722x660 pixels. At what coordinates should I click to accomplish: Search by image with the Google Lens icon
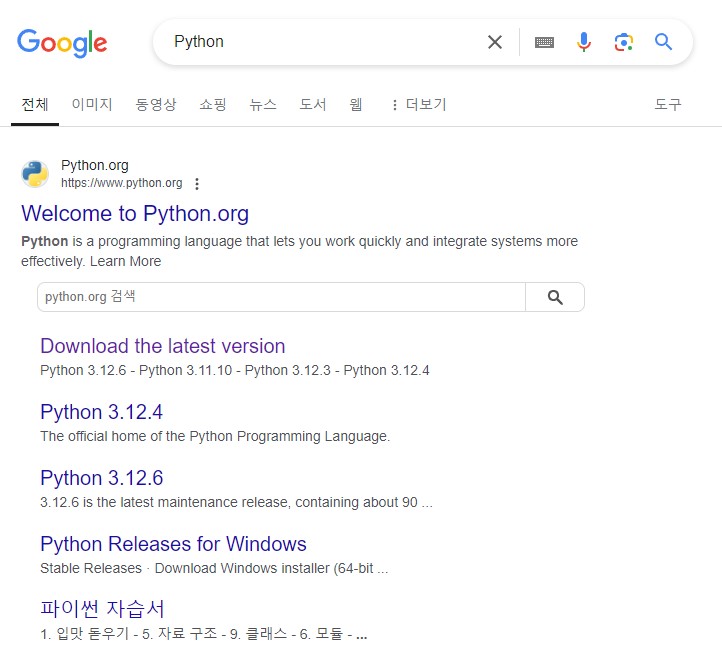[624, 42]
